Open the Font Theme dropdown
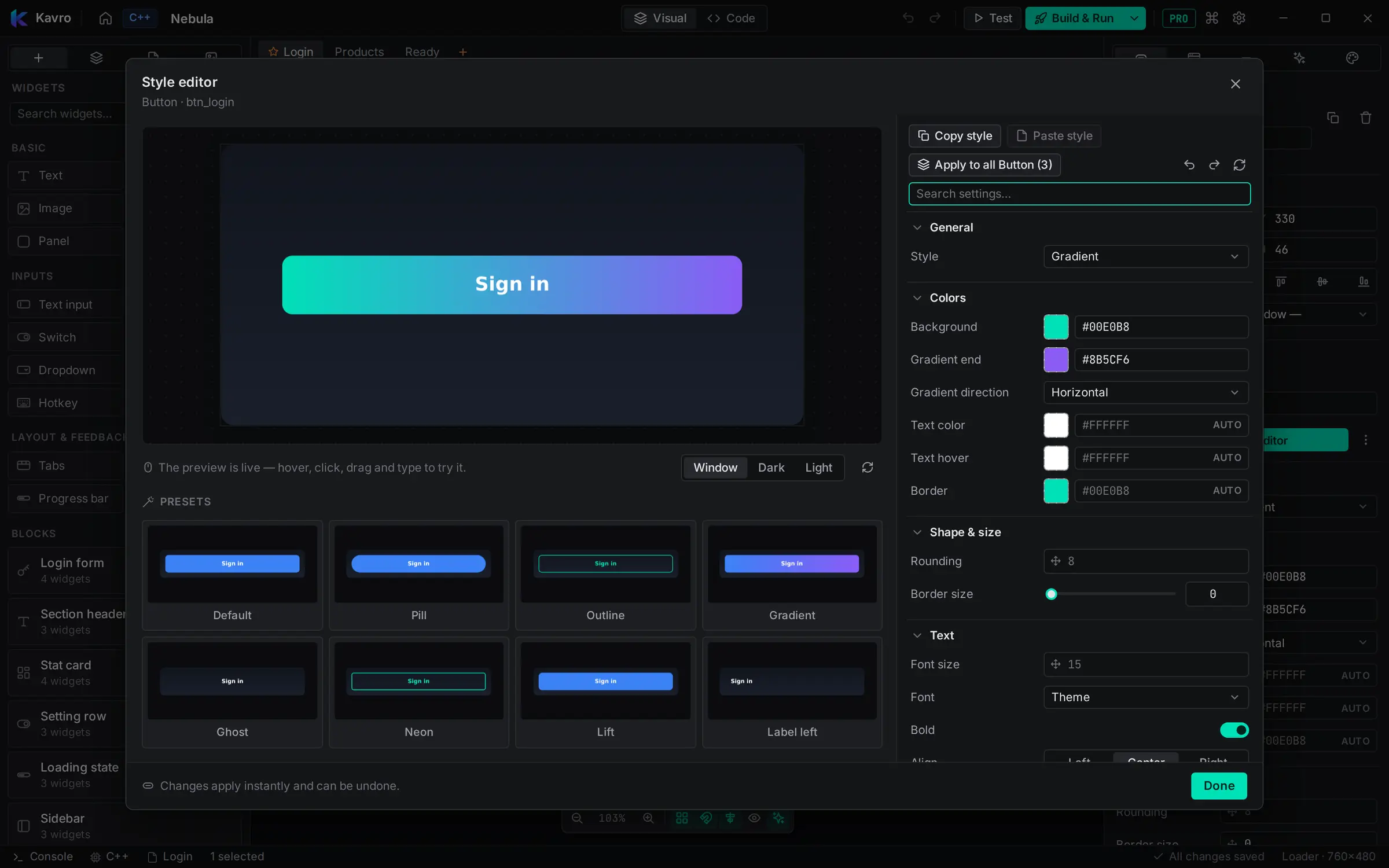The height and width of the screenshot is (868, 1389). pyautogui.click(x=1145, y=697)
